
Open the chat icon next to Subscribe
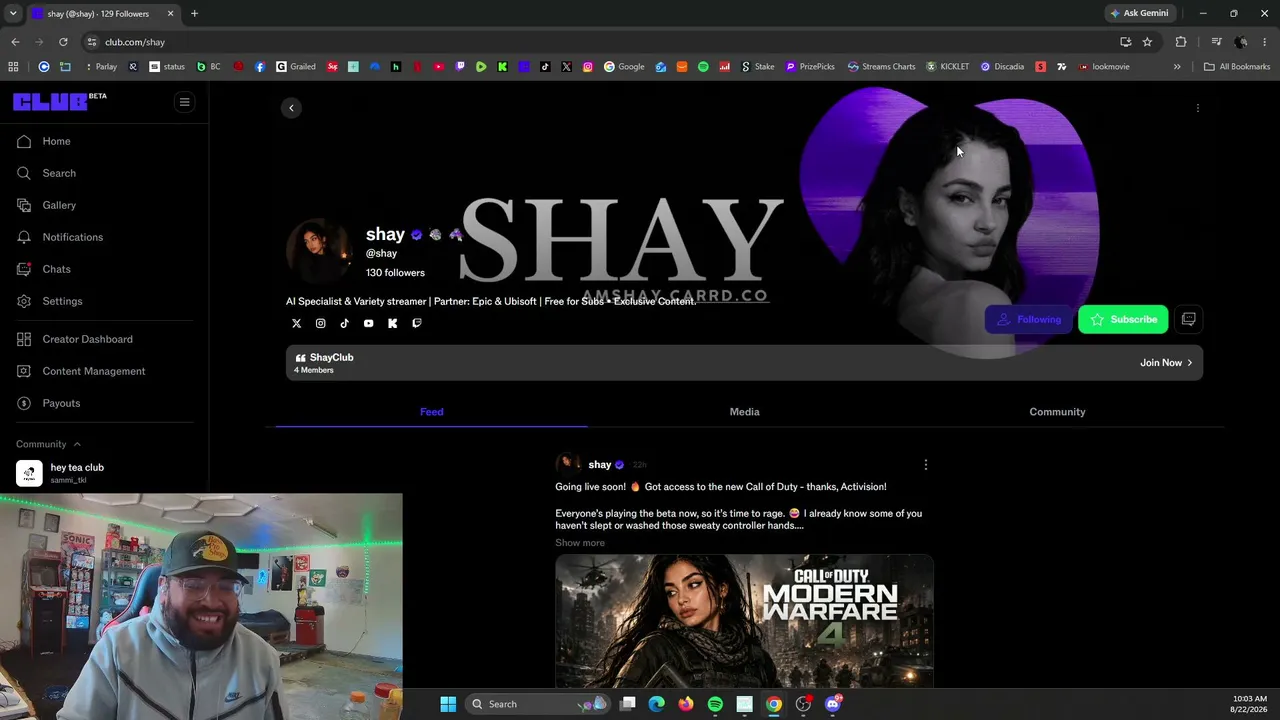click(1189, 319)
